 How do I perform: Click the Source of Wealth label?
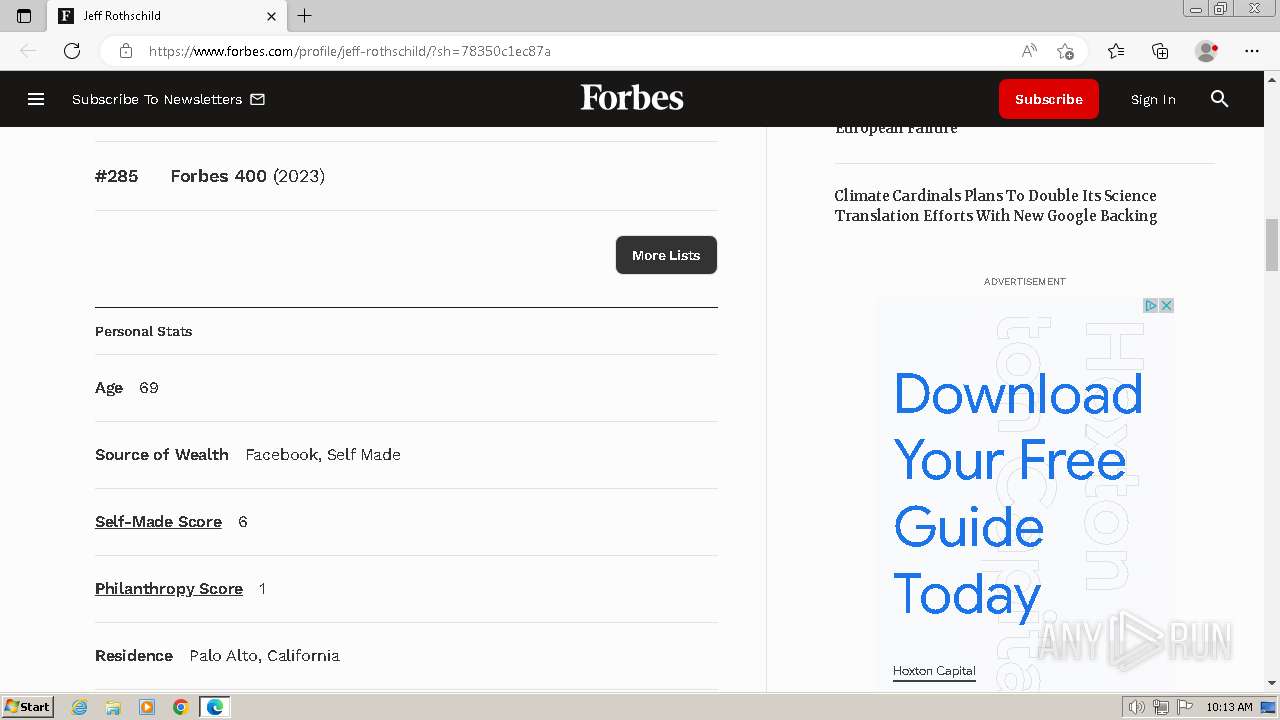[x=162, y=455]
